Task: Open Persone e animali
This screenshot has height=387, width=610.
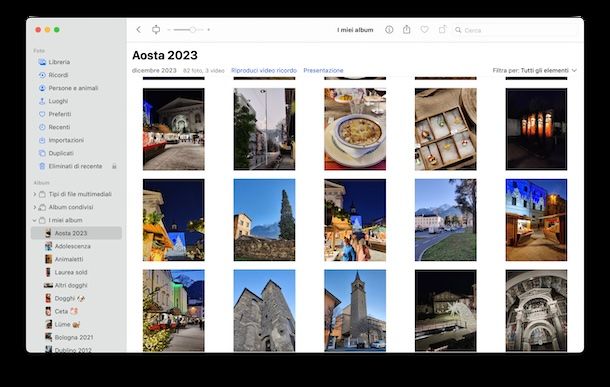Action: tap(73, 88)
